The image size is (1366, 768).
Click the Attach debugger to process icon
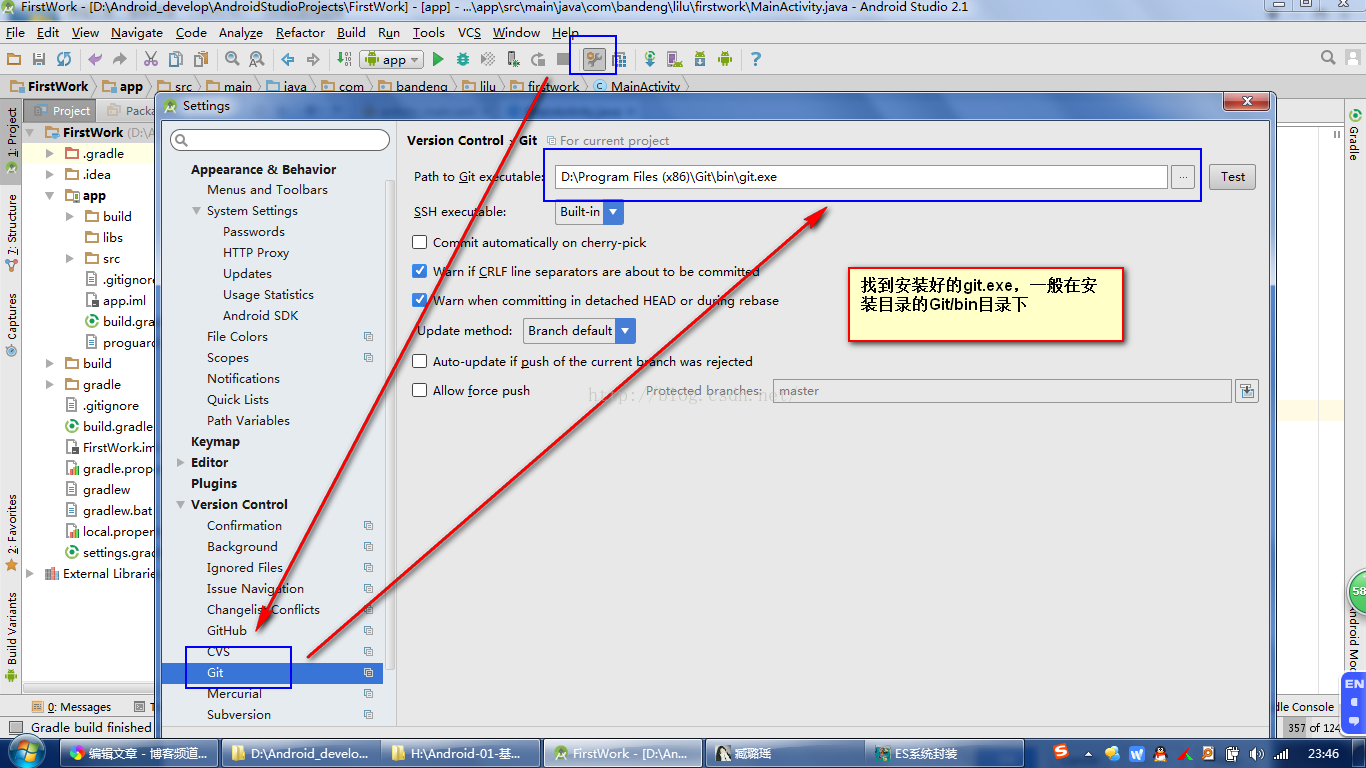pyautogui.click(x=513, y=59)
